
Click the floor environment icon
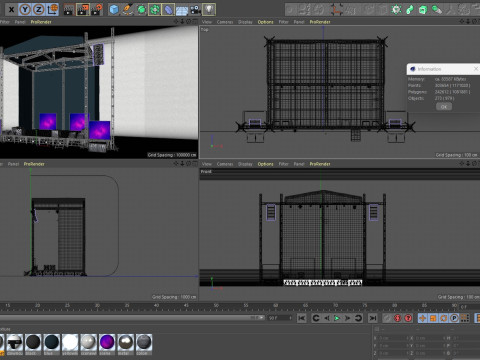click(x=182, y=10)
